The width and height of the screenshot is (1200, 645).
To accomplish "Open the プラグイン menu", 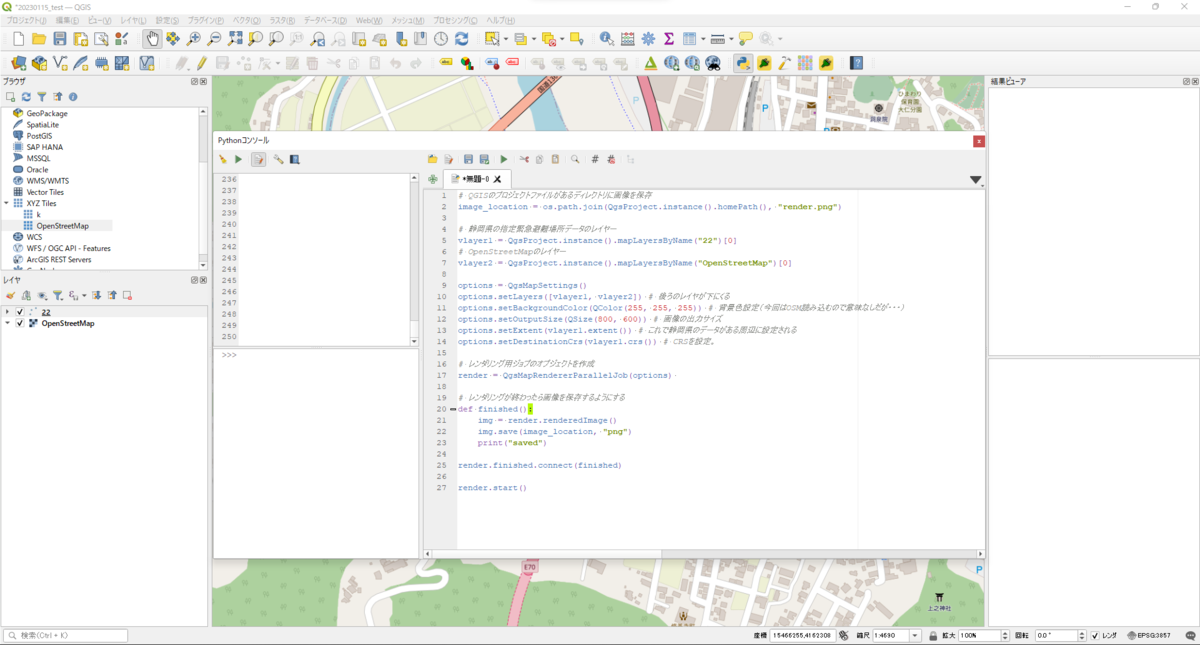I will point(205,20).
